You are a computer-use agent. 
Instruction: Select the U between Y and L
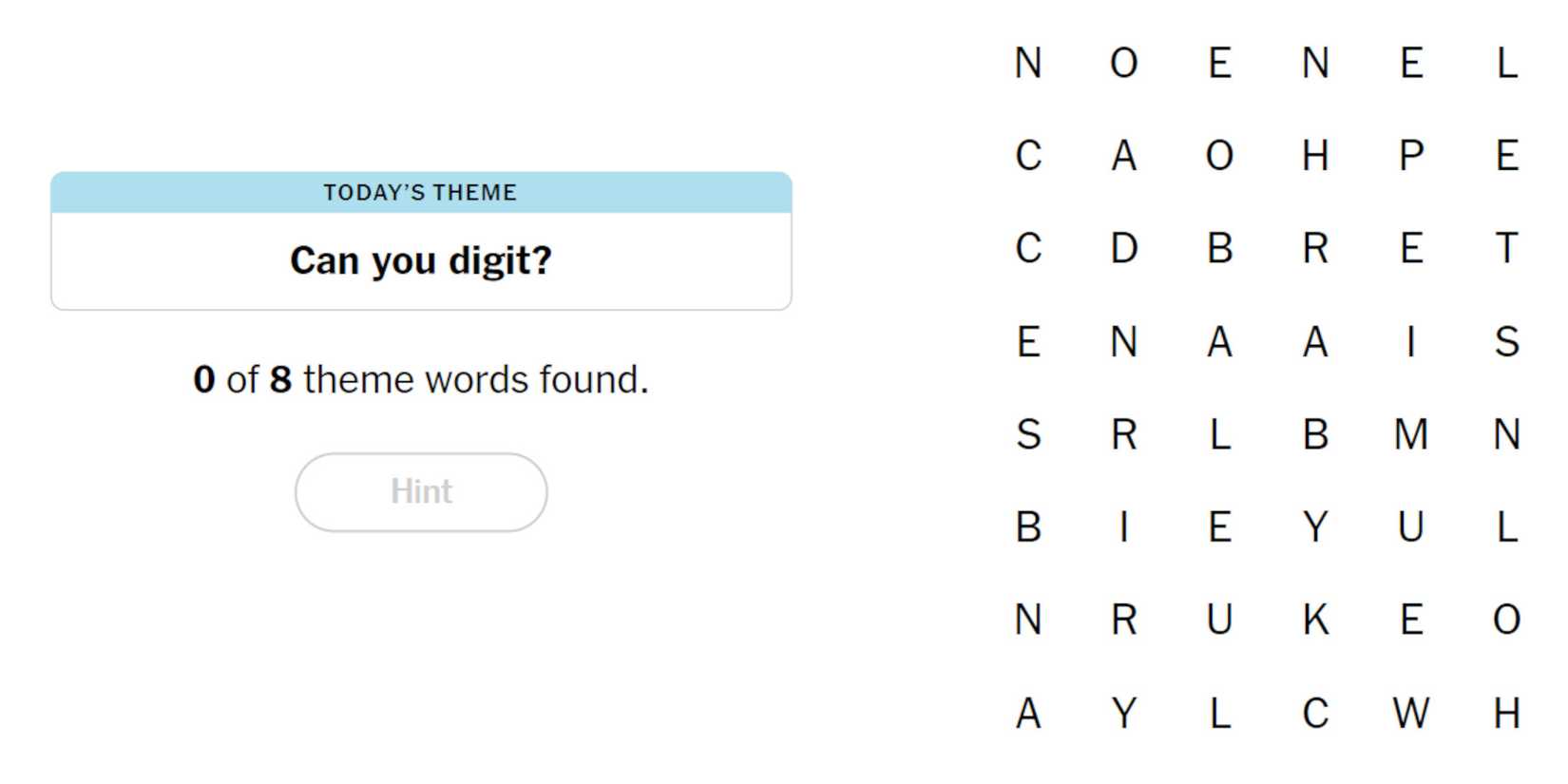tap(1411, 527)
